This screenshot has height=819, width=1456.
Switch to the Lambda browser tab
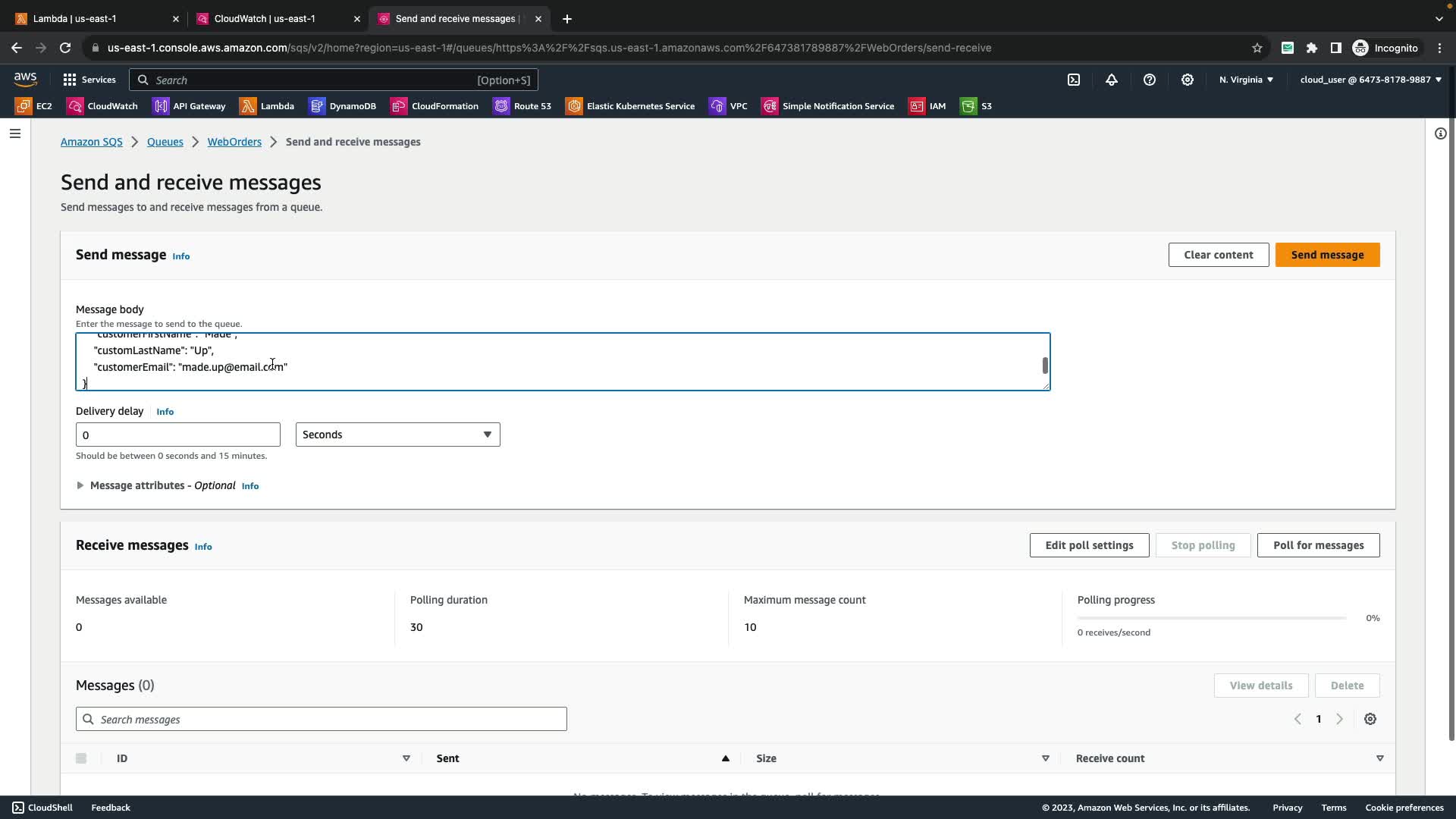pyautogui.click(x=74, y=18)
